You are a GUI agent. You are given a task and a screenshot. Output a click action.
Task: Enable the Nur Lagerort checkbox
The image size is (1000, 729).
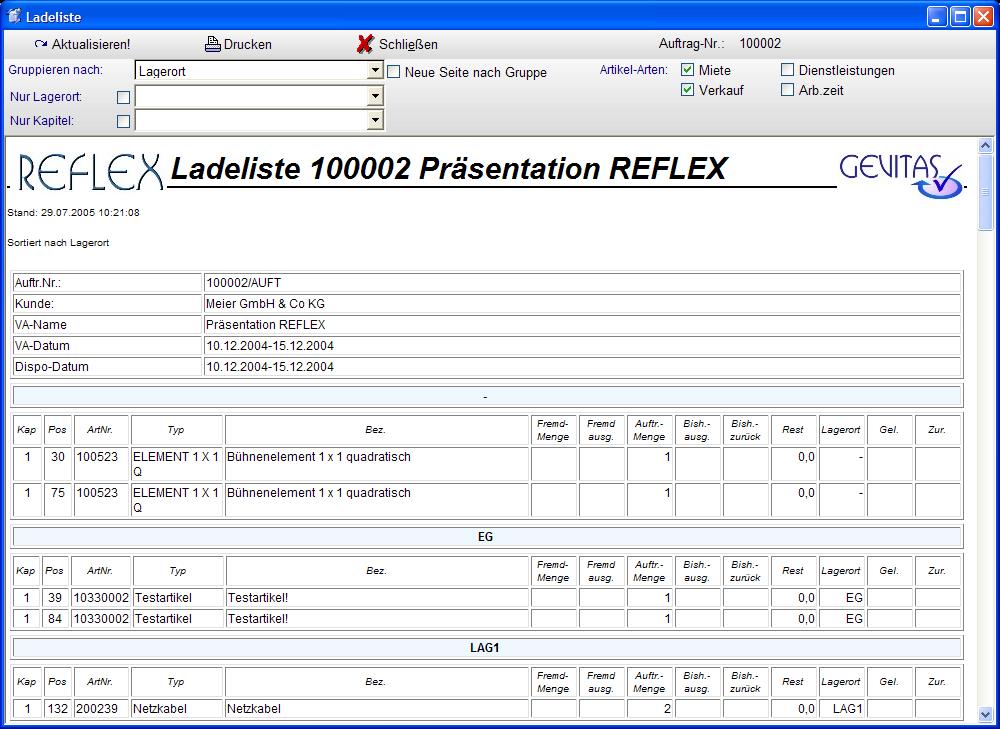[124, 98]
